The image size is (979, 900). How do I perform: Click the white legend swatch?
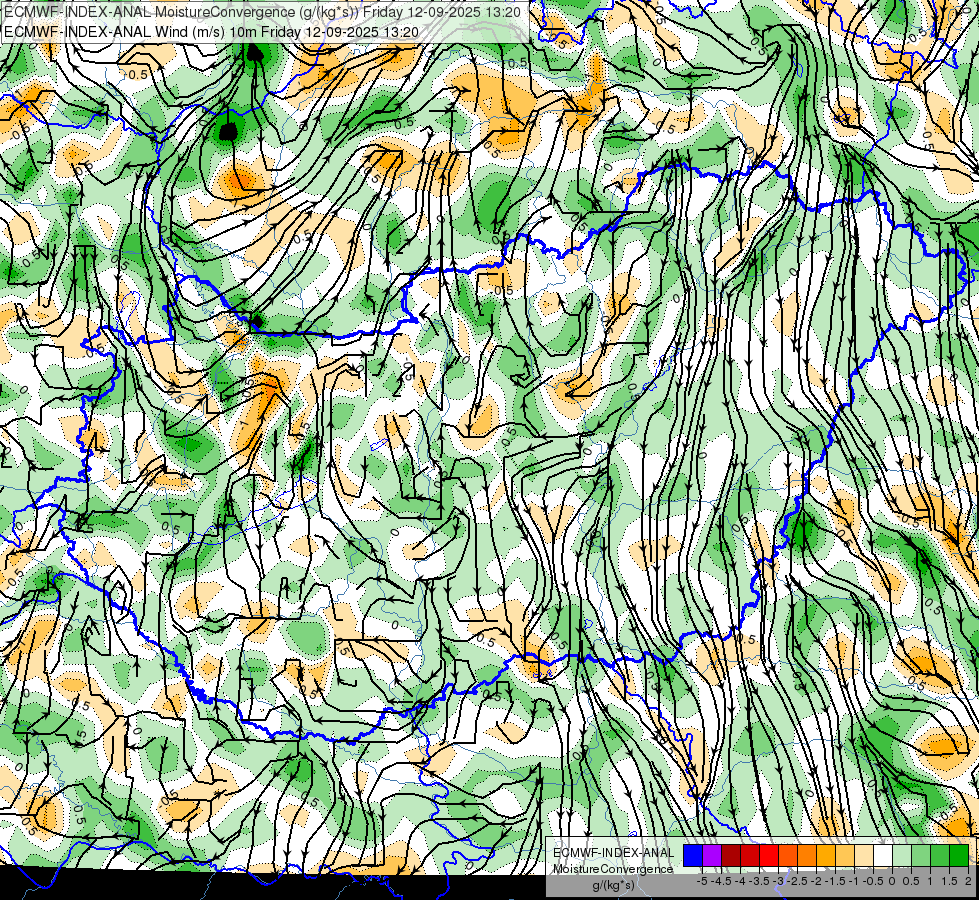pyautogui.click(x=883, y=855)
